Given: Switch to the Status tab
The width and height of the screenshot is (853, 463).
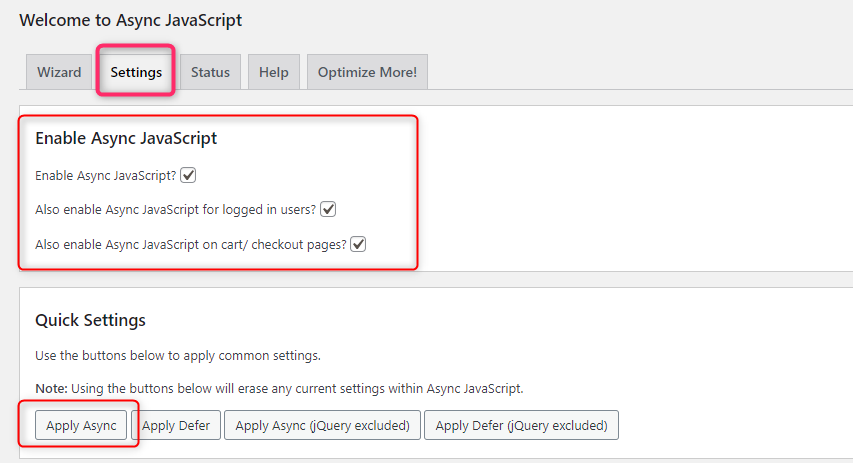Looking at the screenshot, I should point(210,72).
